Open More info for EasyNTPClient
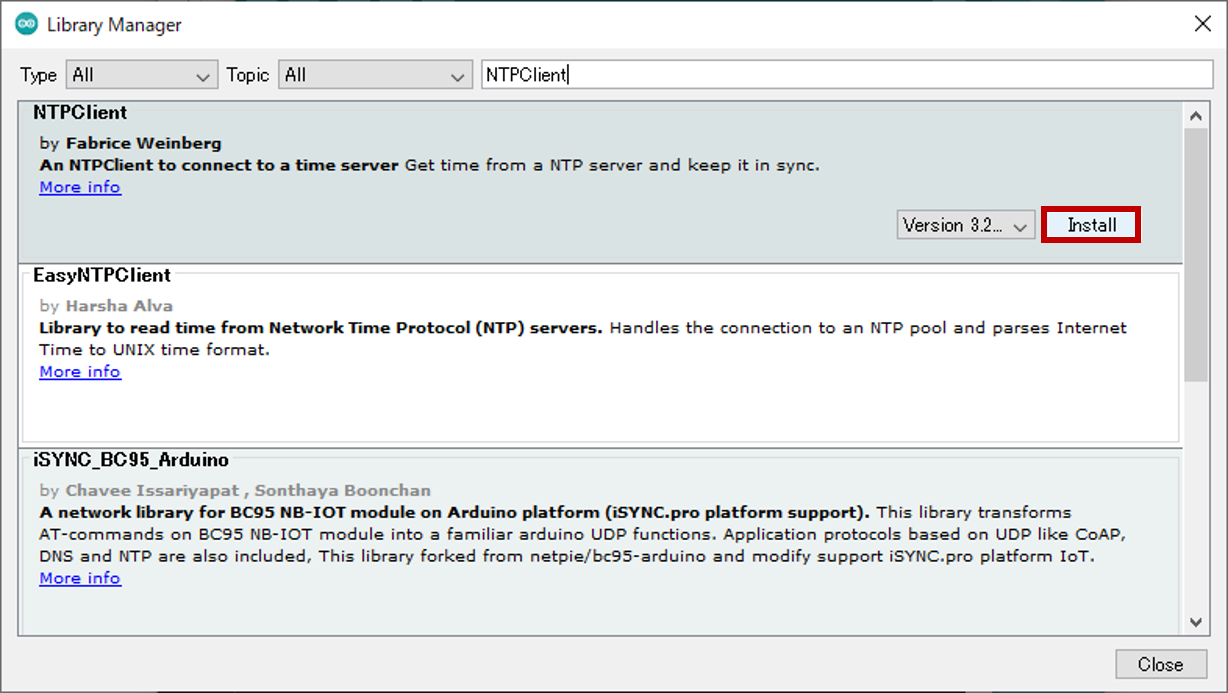Viewport: 1228px width, 693px height. click(x=79, y=371)
